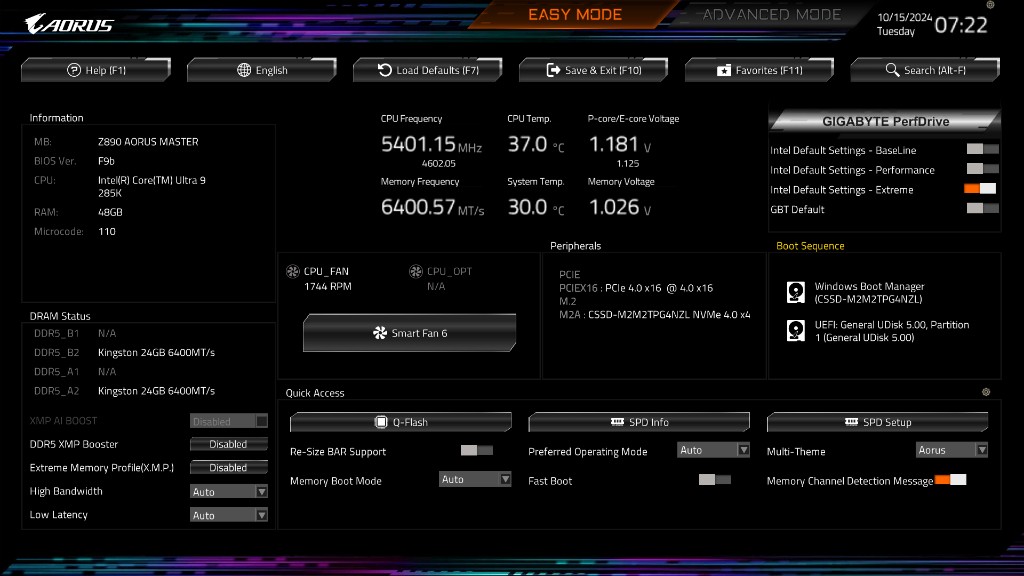The height and width of the screenshot is (576, 1024).
Task: Click the Windows Boot Manager drive icon
Action: [795, 292]
